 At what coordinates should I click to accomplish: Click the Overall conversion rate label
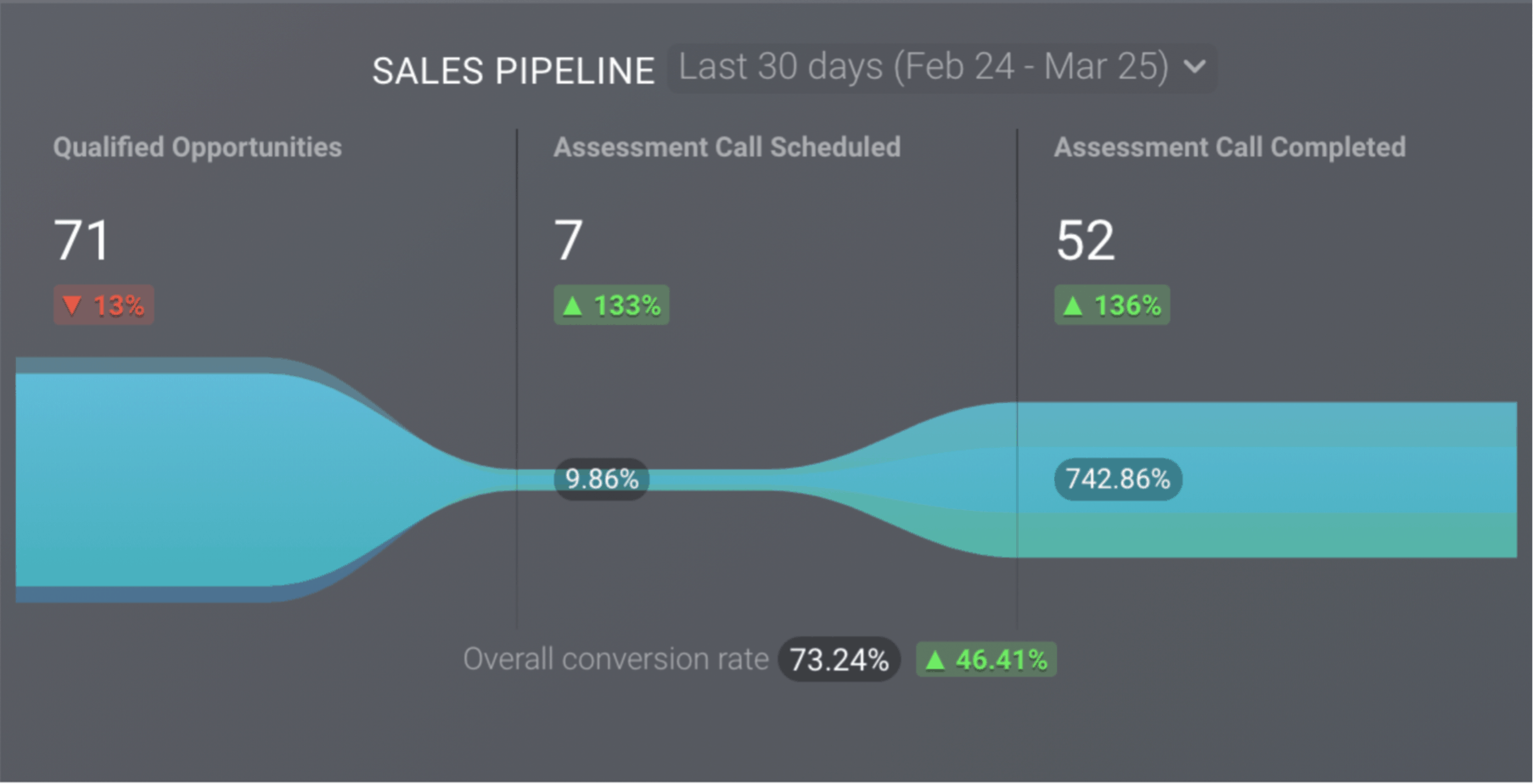pos(615,659)
